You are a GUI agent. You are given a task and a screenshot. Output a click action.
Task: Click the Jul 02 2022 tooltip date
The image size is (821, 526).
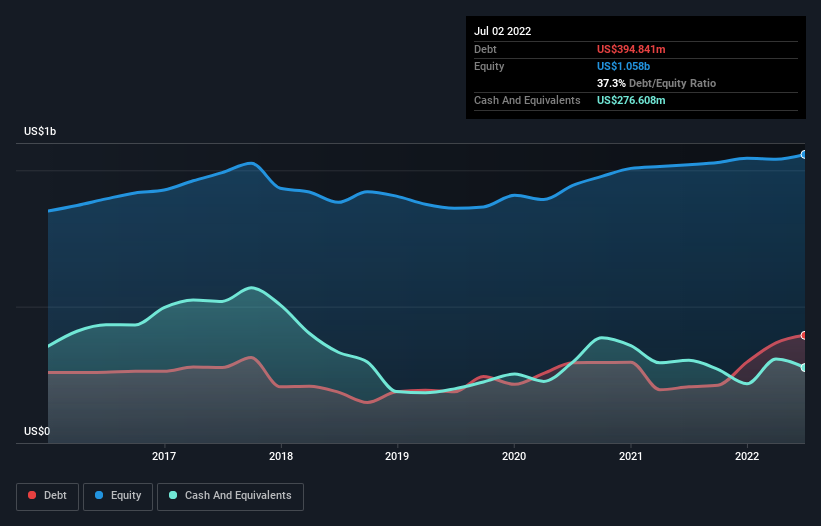(x=502, y=31)
